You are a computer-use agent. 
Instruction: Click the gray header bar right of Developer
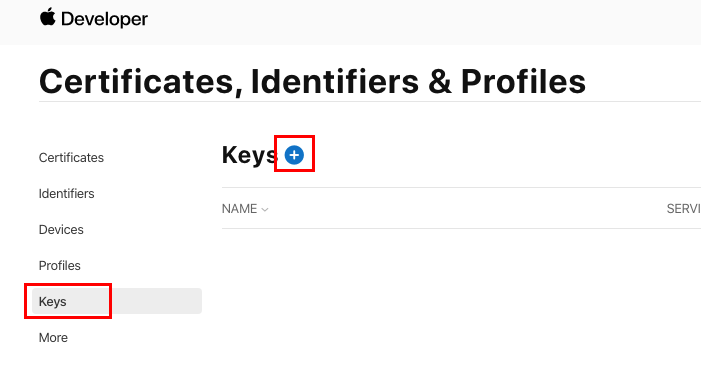pyautogui.click(x=425, y=21)
